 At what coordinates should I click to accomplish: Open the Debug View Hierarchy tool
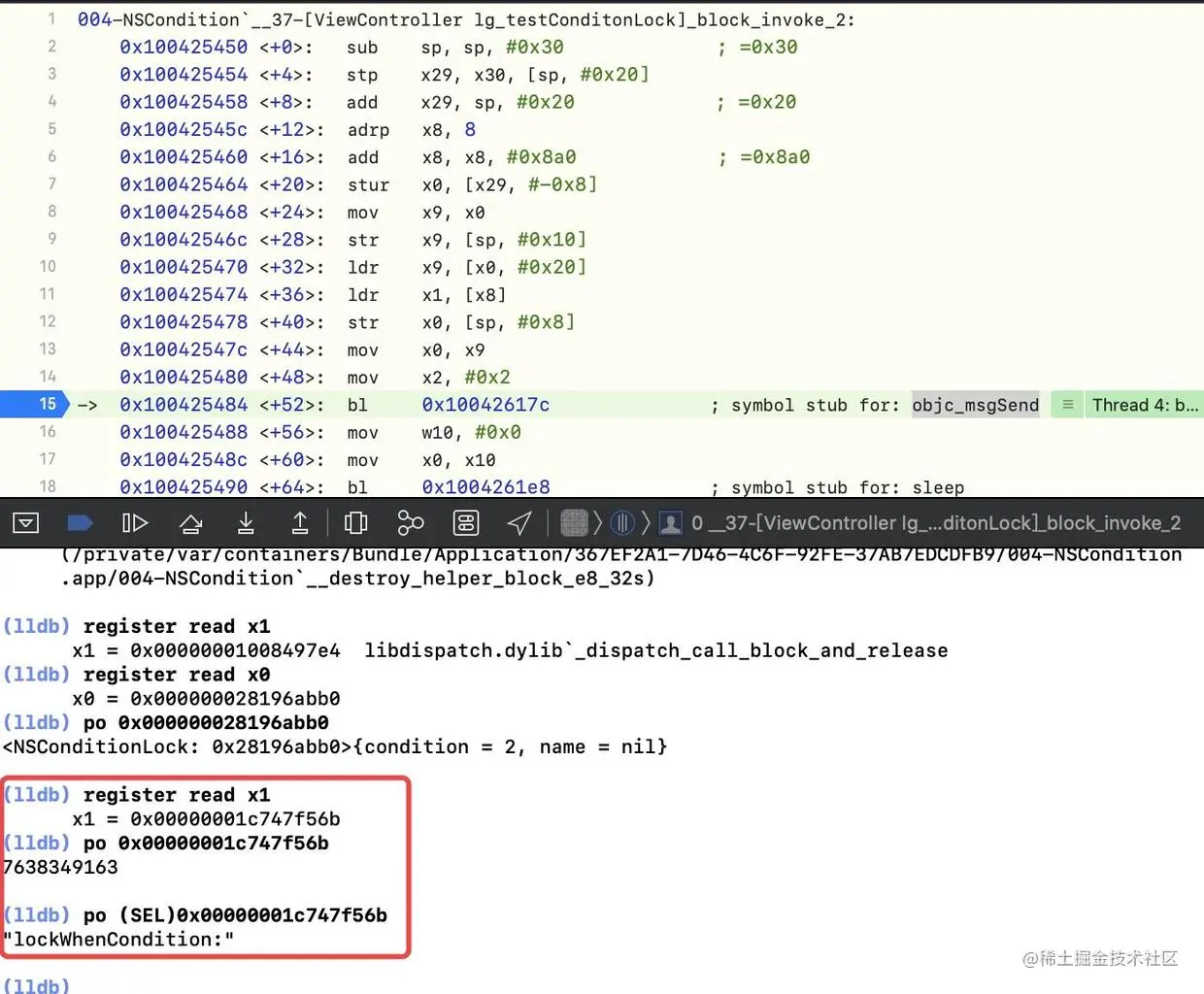(356, 523)
